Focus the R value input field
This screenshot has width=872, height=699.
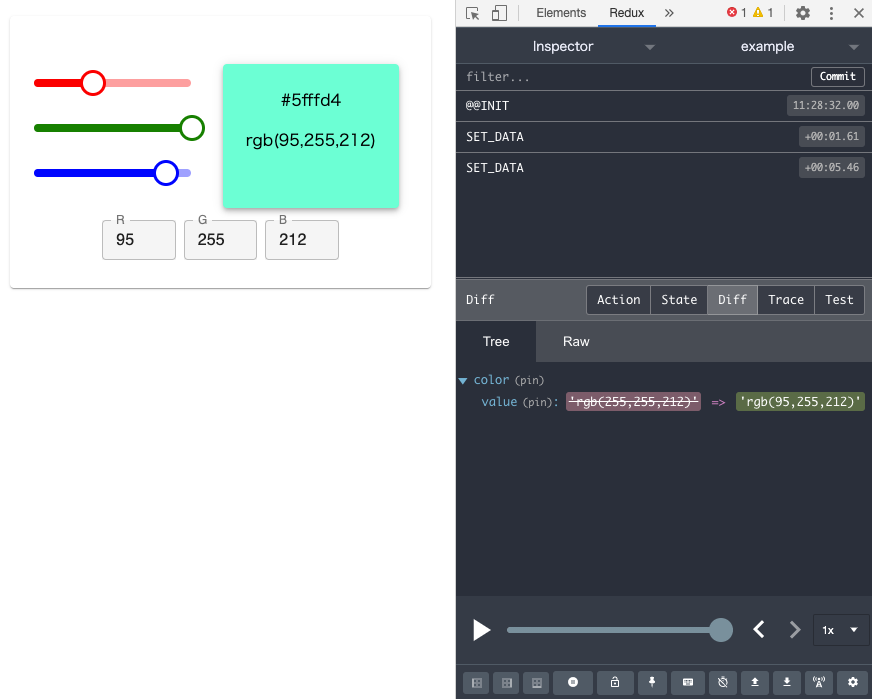click(139, 240)
